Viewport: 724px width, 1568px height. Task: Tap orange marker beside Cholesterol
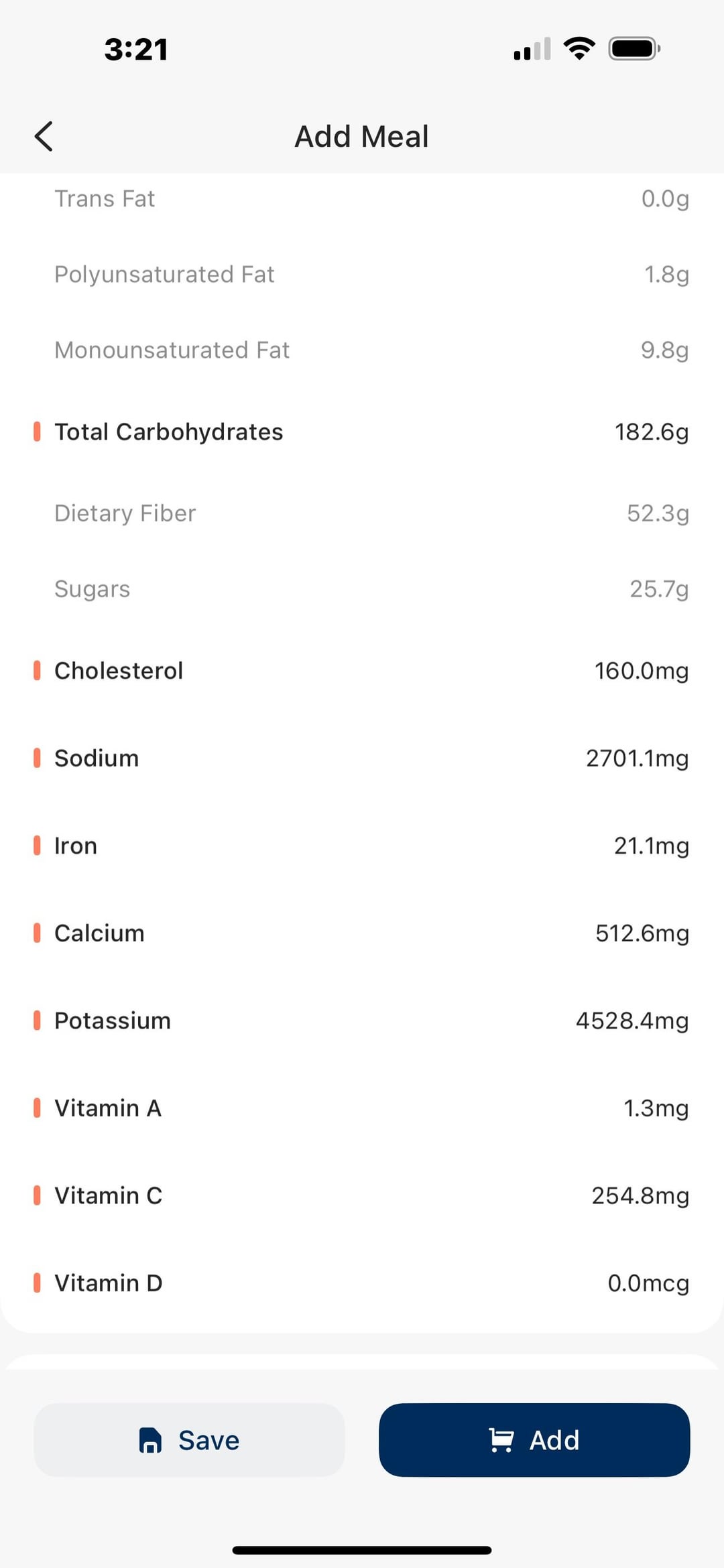pos(37,670)
